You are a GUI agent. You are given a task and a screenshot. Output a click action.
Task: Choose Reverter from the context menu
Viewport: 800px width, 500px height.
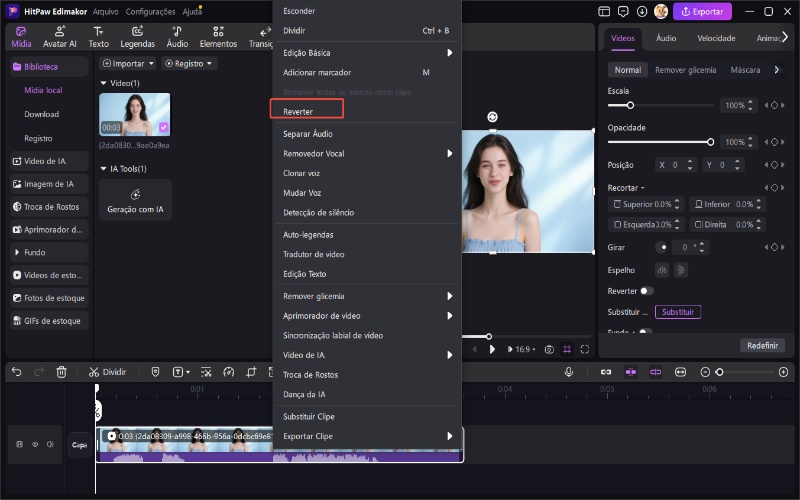(x=299, y=112)
